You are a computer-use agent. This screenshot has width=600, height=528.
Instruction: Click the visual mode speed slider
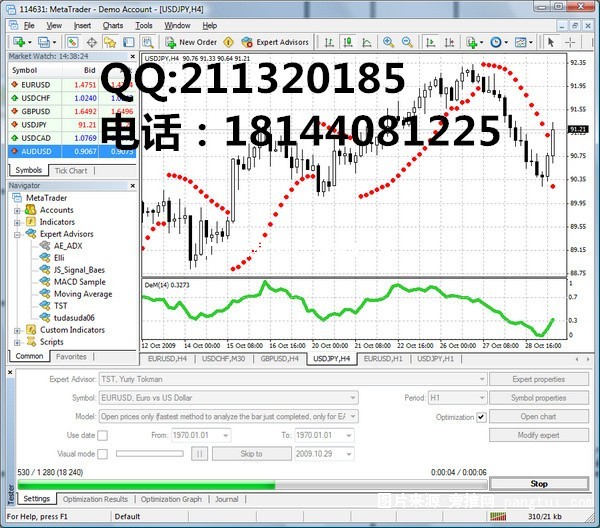click(150, 454)
